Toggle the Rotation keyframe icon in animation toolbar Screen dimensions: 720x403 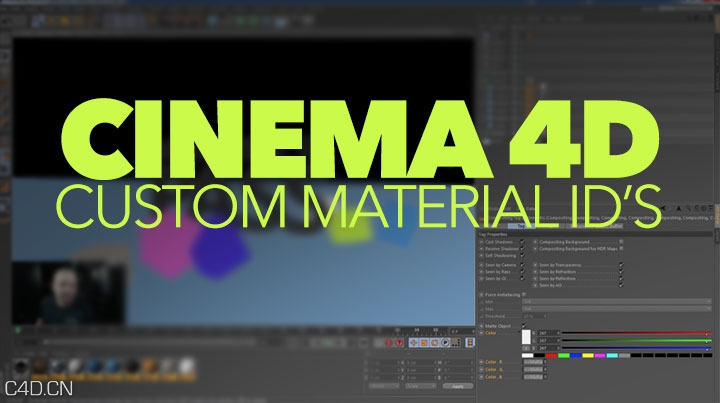pos(434,342)
